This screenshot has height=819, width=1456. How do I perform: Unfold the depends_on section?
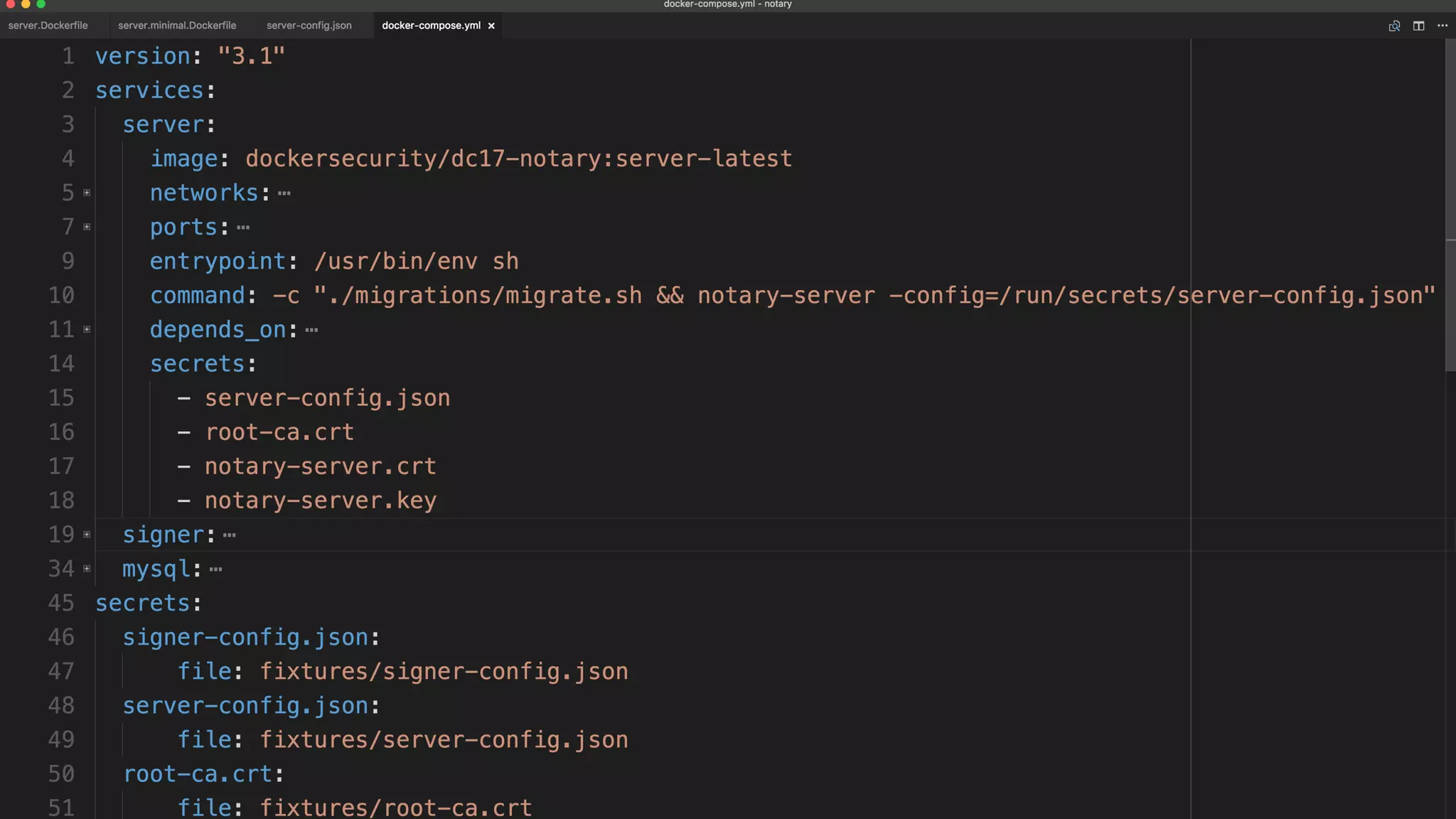coord(87,329)
